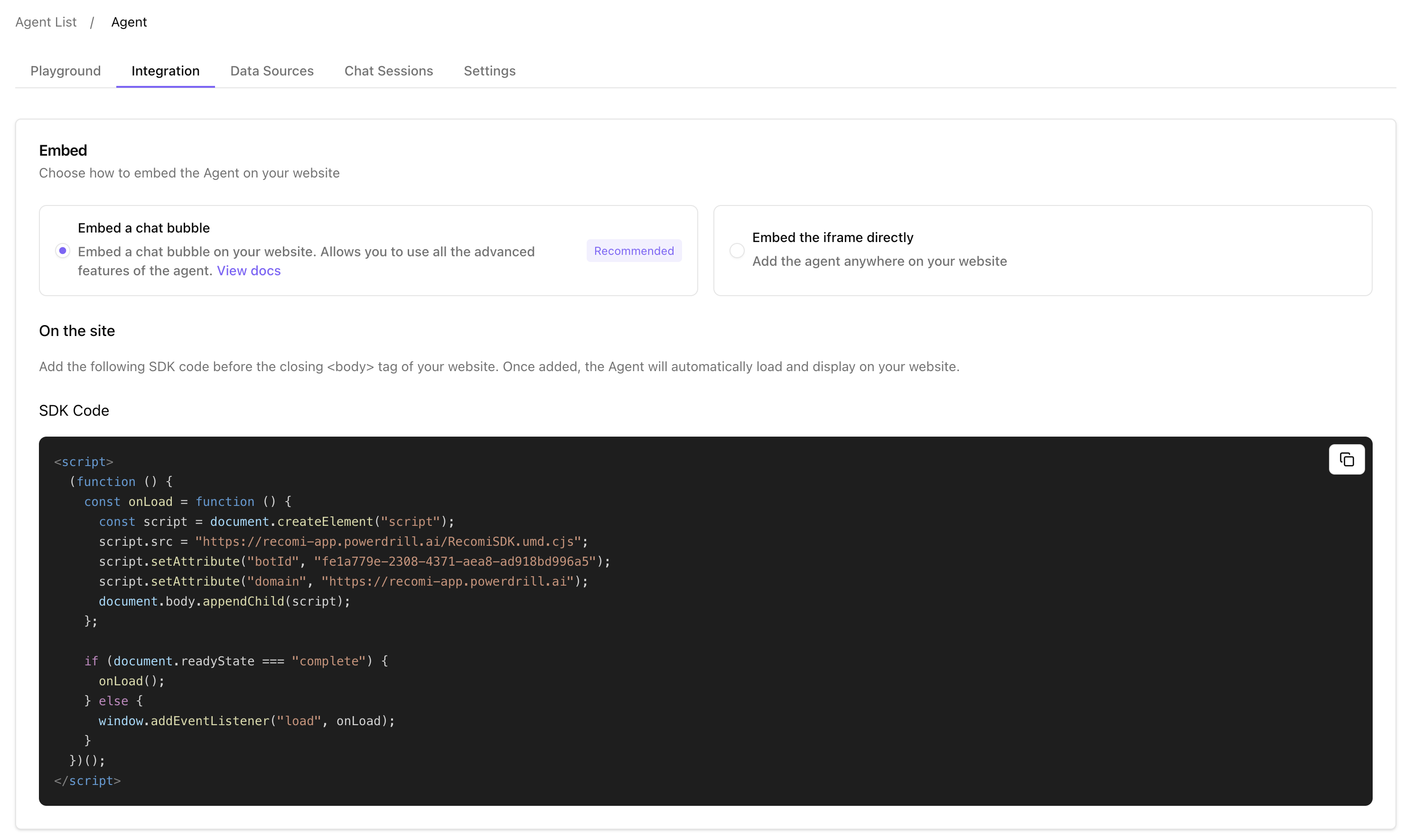Switch to the Playground tab
The width and height of the screenshot is (1404, 840).
(66, 71)
